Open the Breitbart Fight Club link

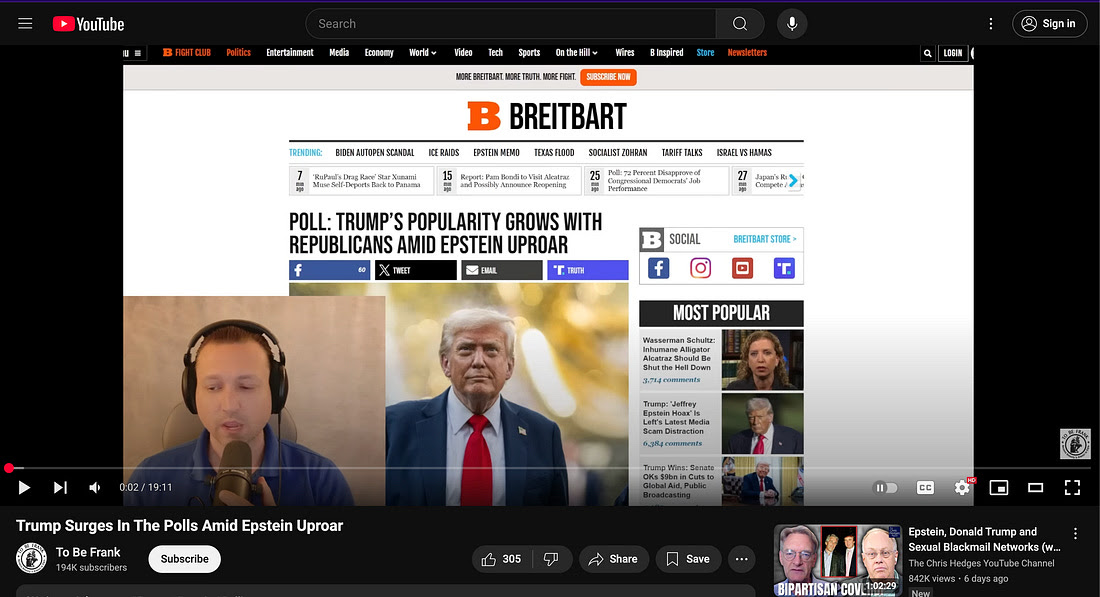tap(187, 53)
